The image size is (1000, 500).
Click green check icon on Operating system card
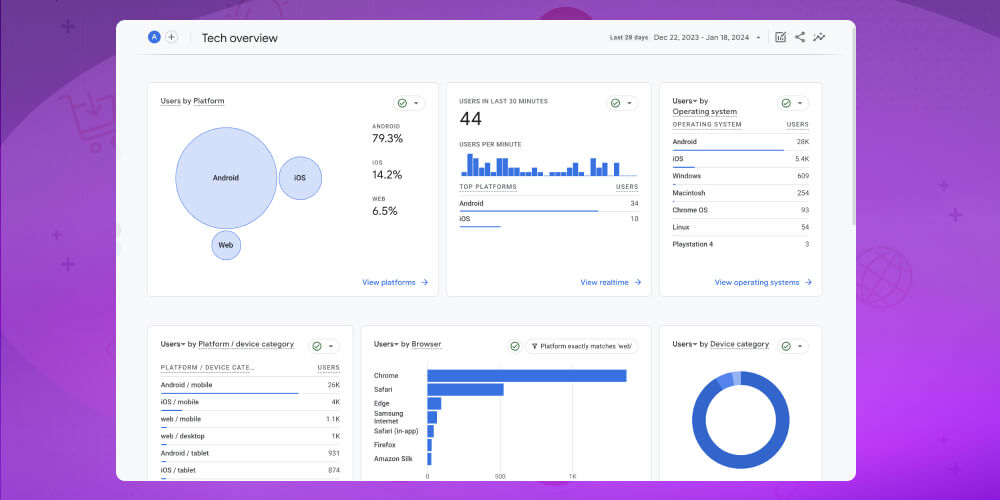coord(786,103)
